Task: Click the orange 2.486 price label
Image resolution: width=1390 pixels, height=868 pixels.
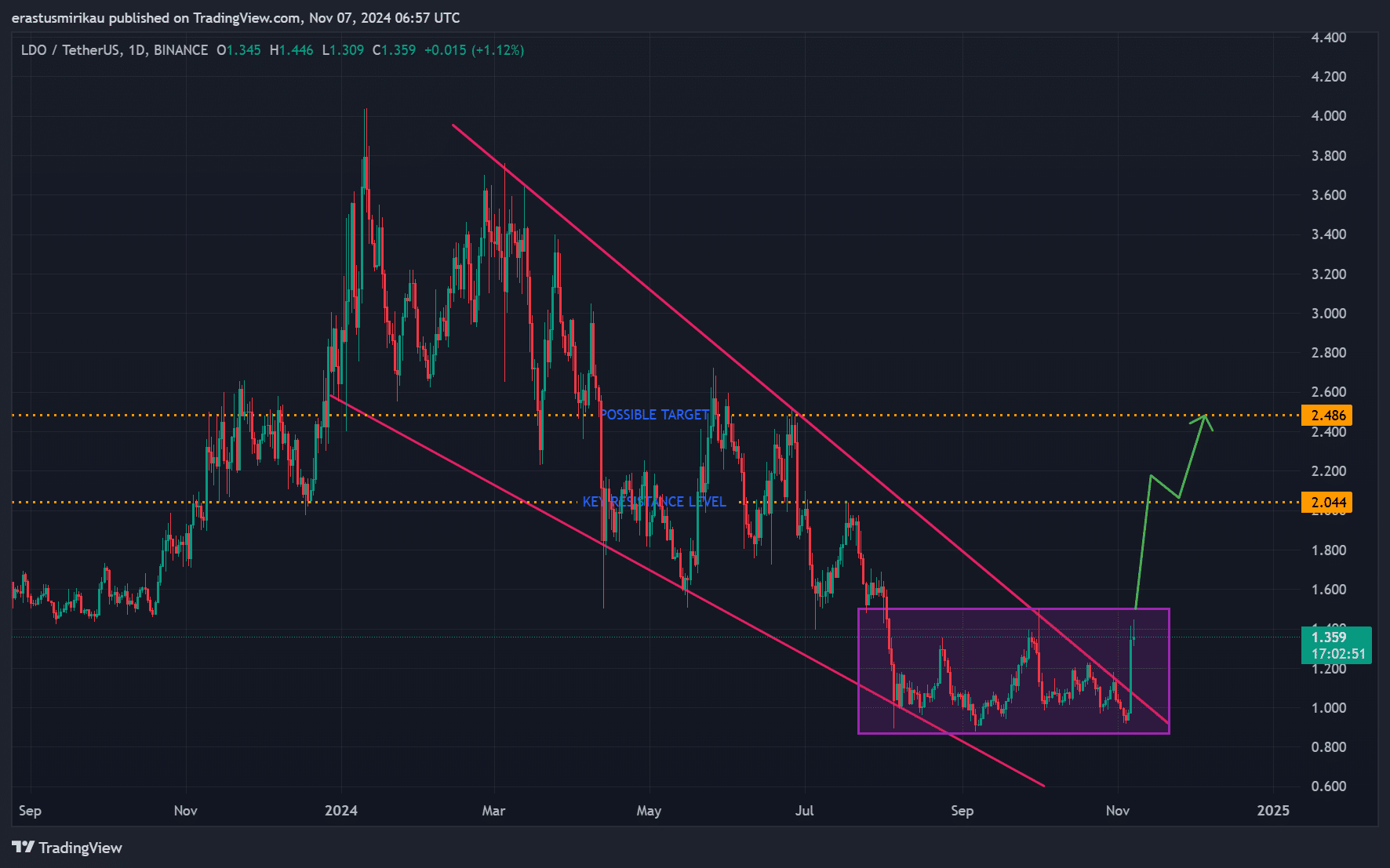Action: 1327,416
